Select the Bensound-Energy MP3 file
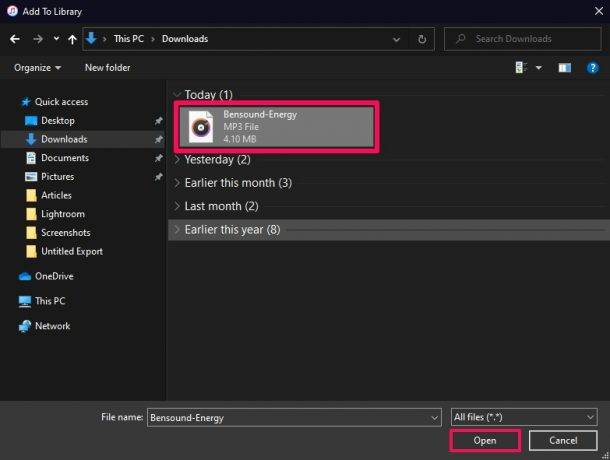 pos(277,127)
